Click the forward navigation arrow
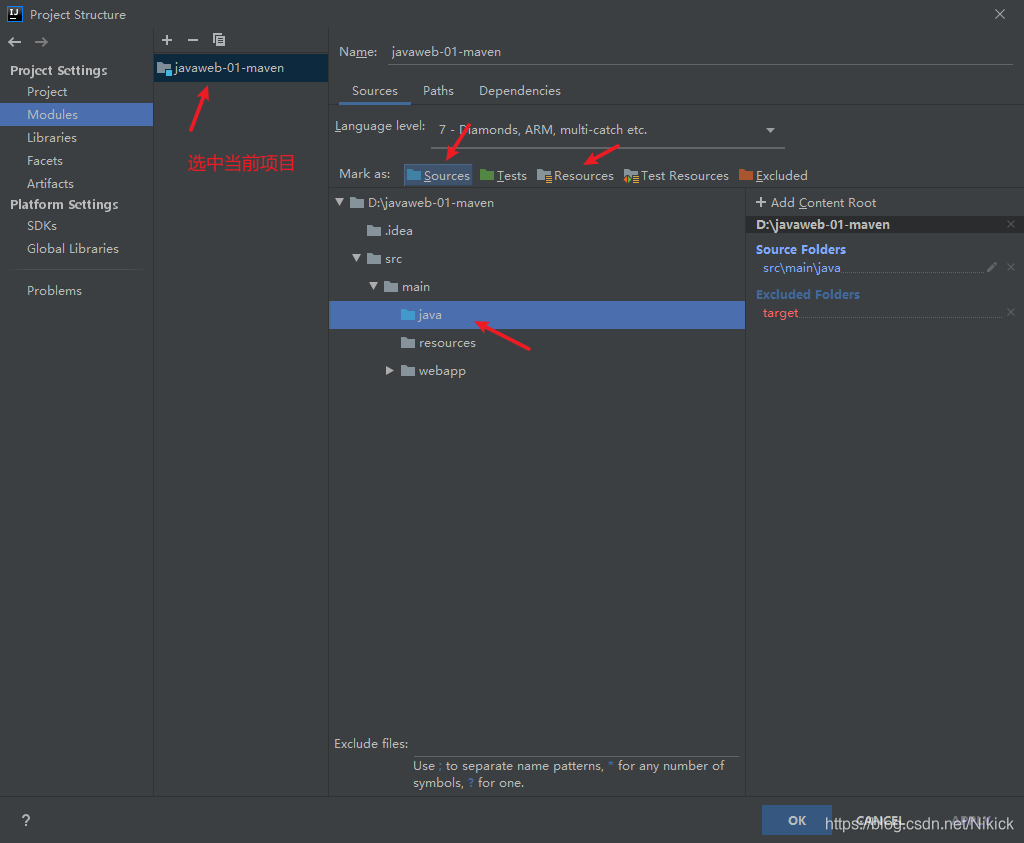Viewport: 1024px width, 843px height. click(41, 42)
